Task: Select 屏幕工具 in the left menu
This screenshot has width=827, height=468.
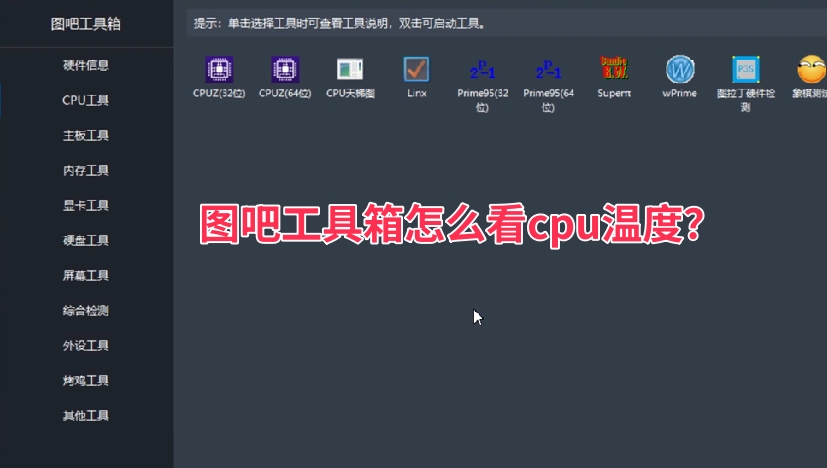Action: click(x=86, y=276)
